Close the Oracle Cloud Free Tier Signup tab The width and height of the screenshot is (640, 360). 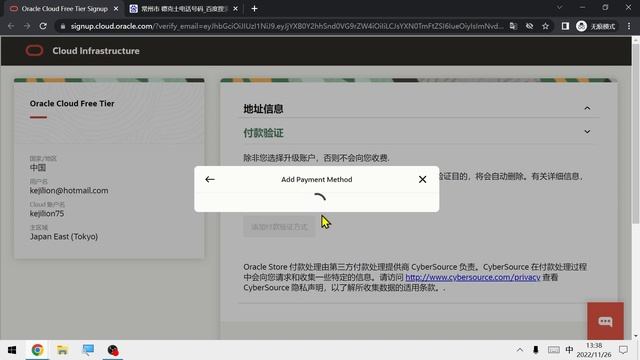tap(116, 9)
